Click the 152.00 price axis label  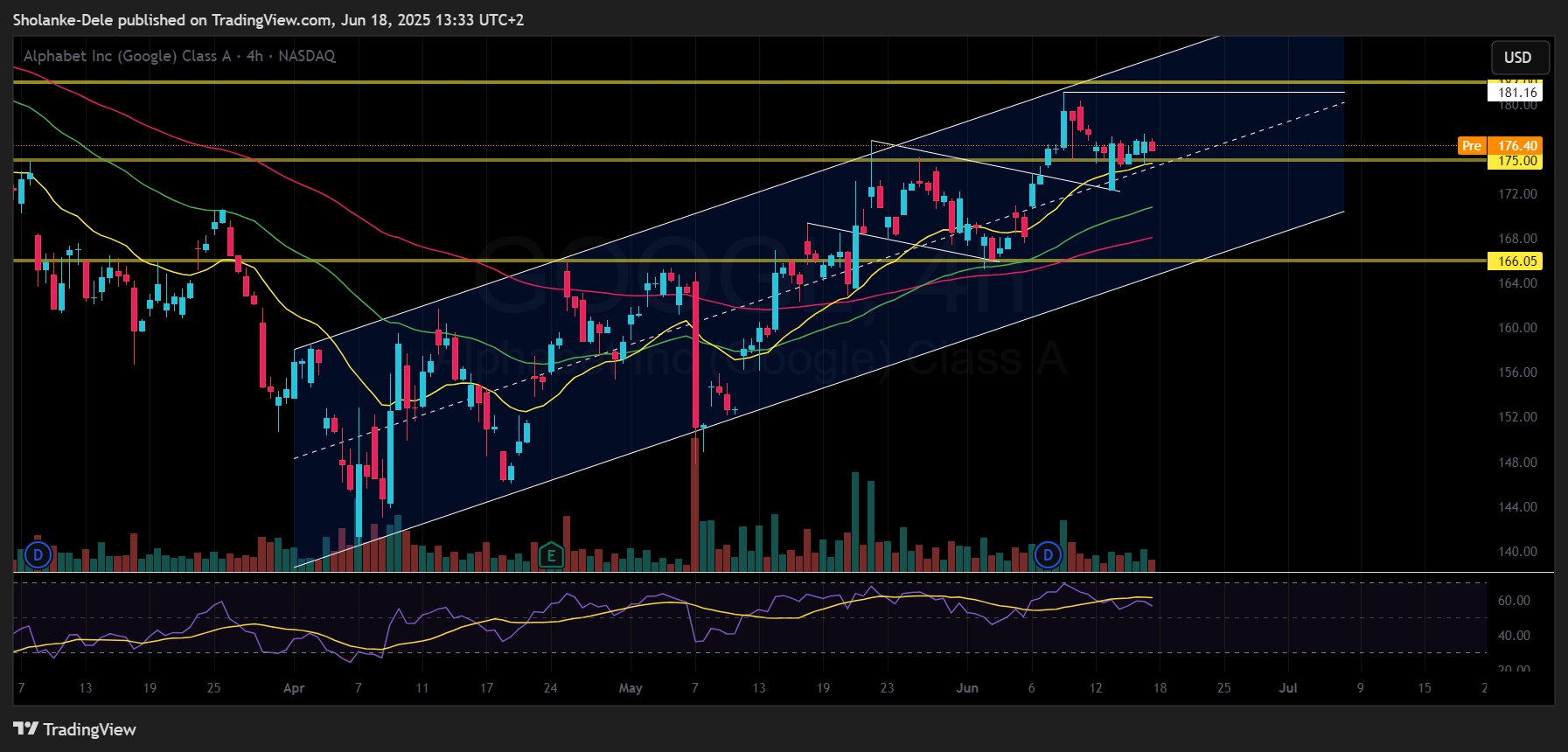1517,417
